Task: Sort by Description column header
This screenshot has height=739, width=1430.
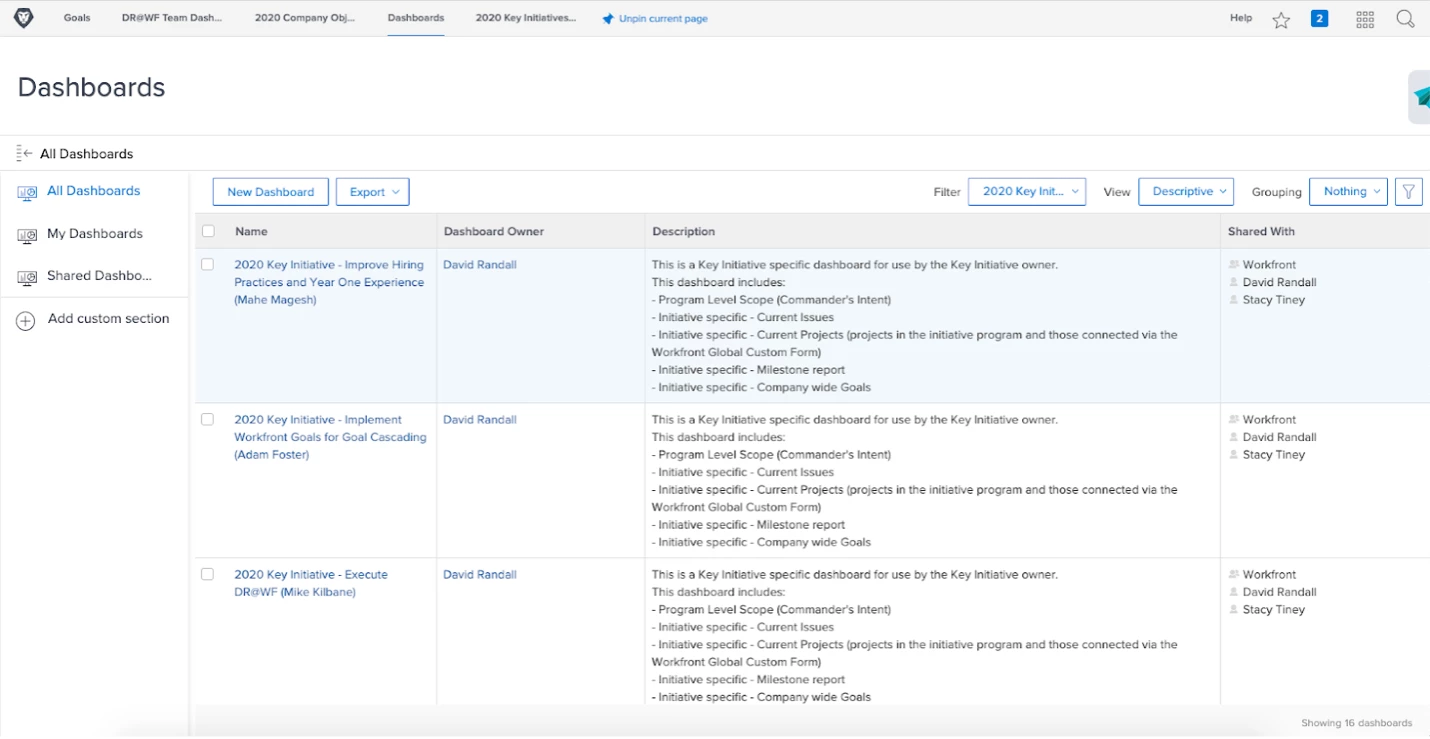Action: tap(684, 231)
